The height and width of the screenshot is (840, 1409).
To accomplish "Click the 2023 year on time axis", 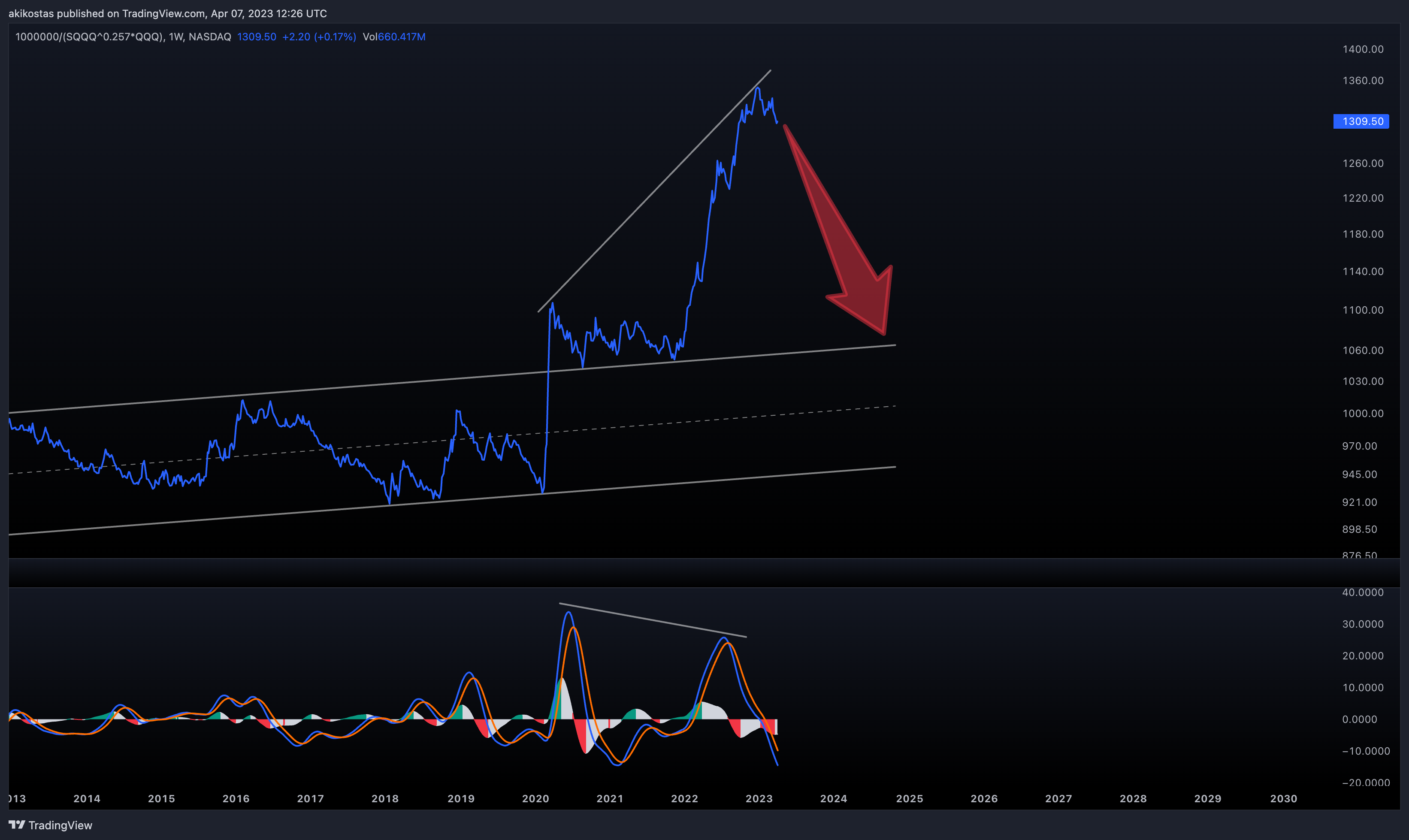I will pos(759,799).
